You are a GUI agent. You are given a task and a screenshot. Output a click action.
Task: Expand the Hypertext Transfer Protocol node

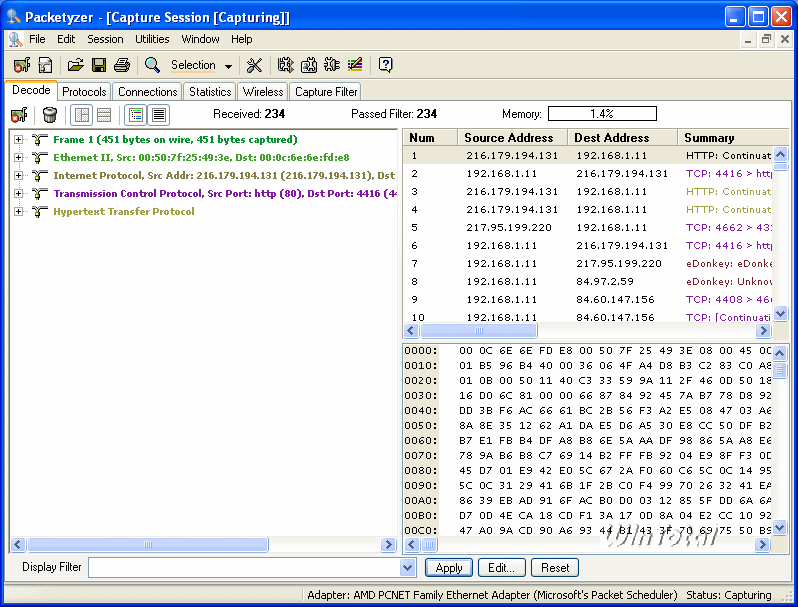pyautogui.click(x=19, y=212)
